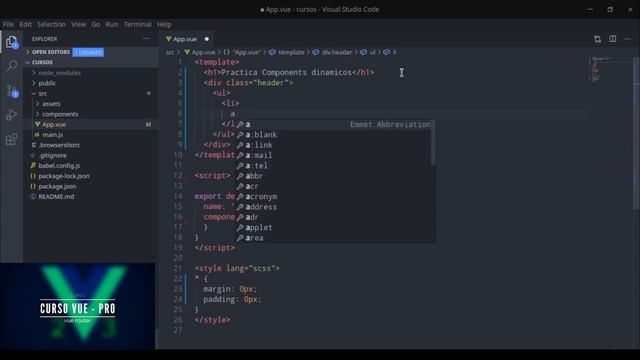Viewport: 640px width, 360px height.
Task: Open the Search view in activity bar
Action: coord(11,66)
